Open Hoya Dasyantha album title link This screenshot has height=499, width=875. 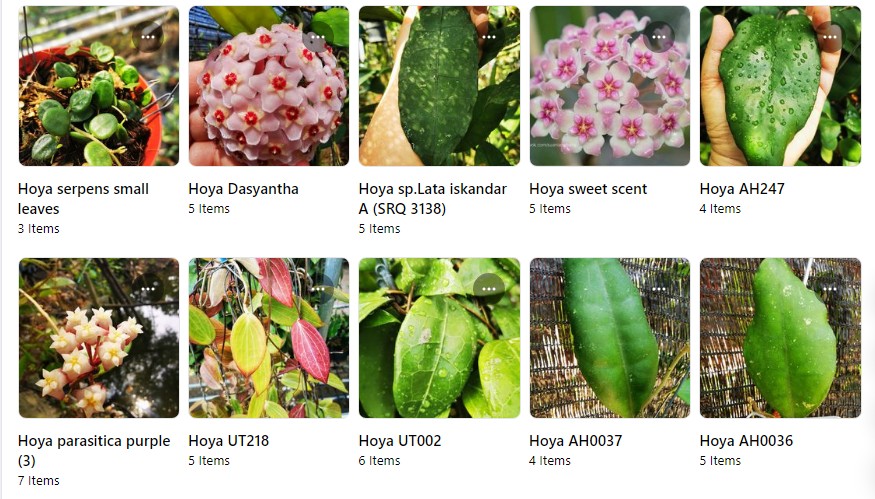click(x=243, y=189)
